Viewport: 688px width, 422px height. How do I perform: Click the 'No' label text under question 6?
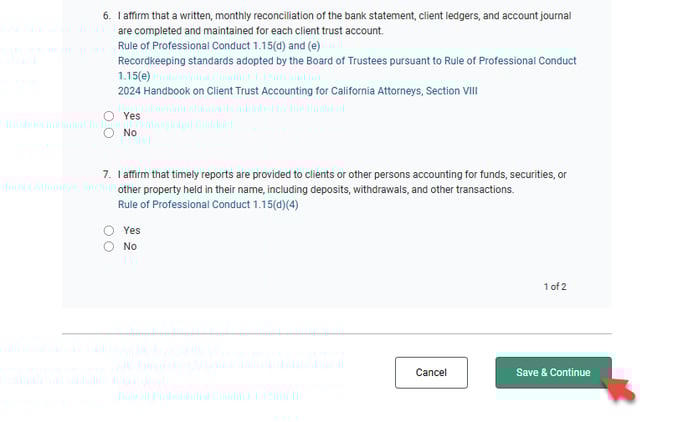tap(130, 132)
